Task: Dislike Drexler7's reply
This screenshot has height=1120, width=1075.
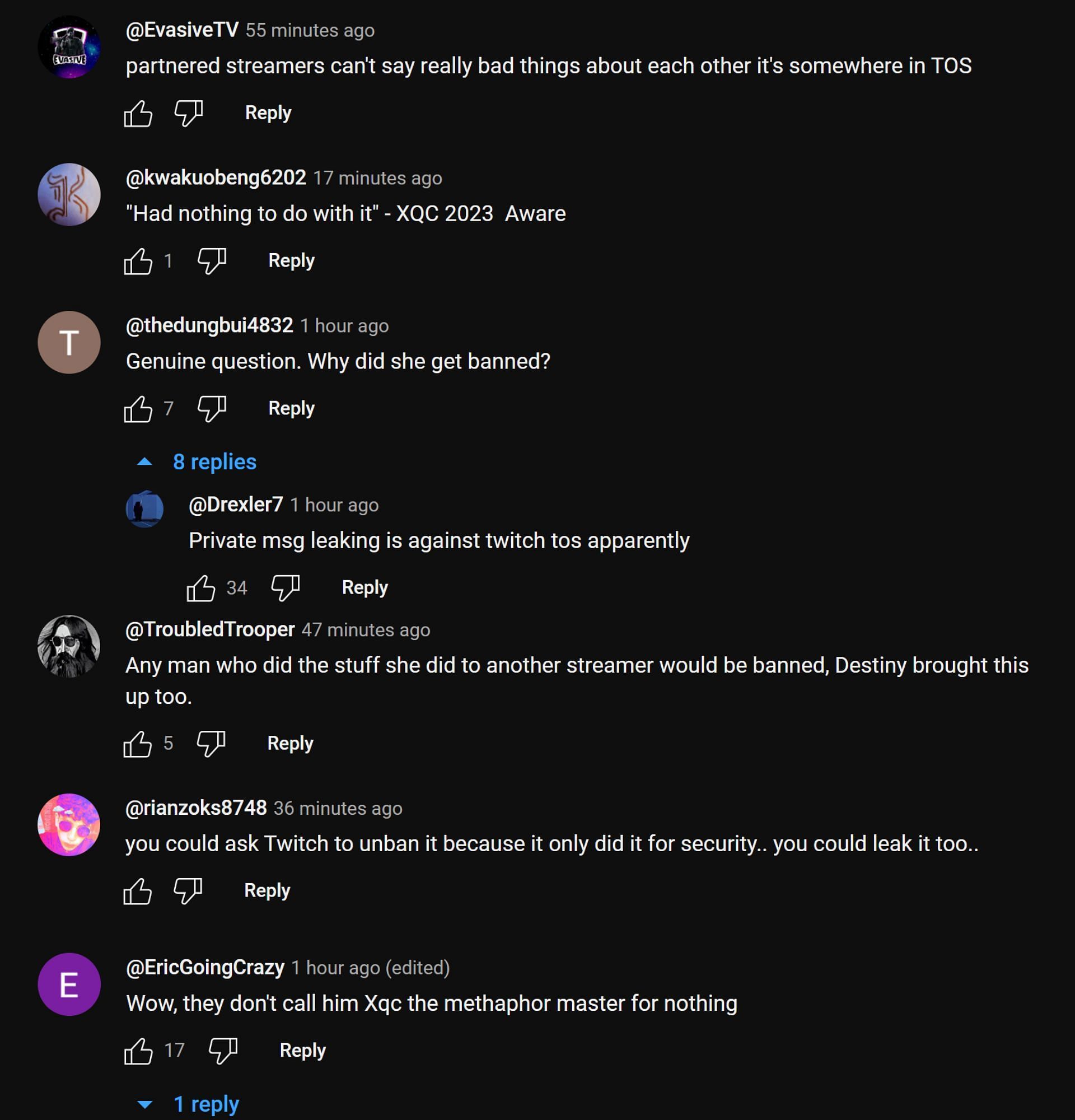Action: (x=285, y=588)
